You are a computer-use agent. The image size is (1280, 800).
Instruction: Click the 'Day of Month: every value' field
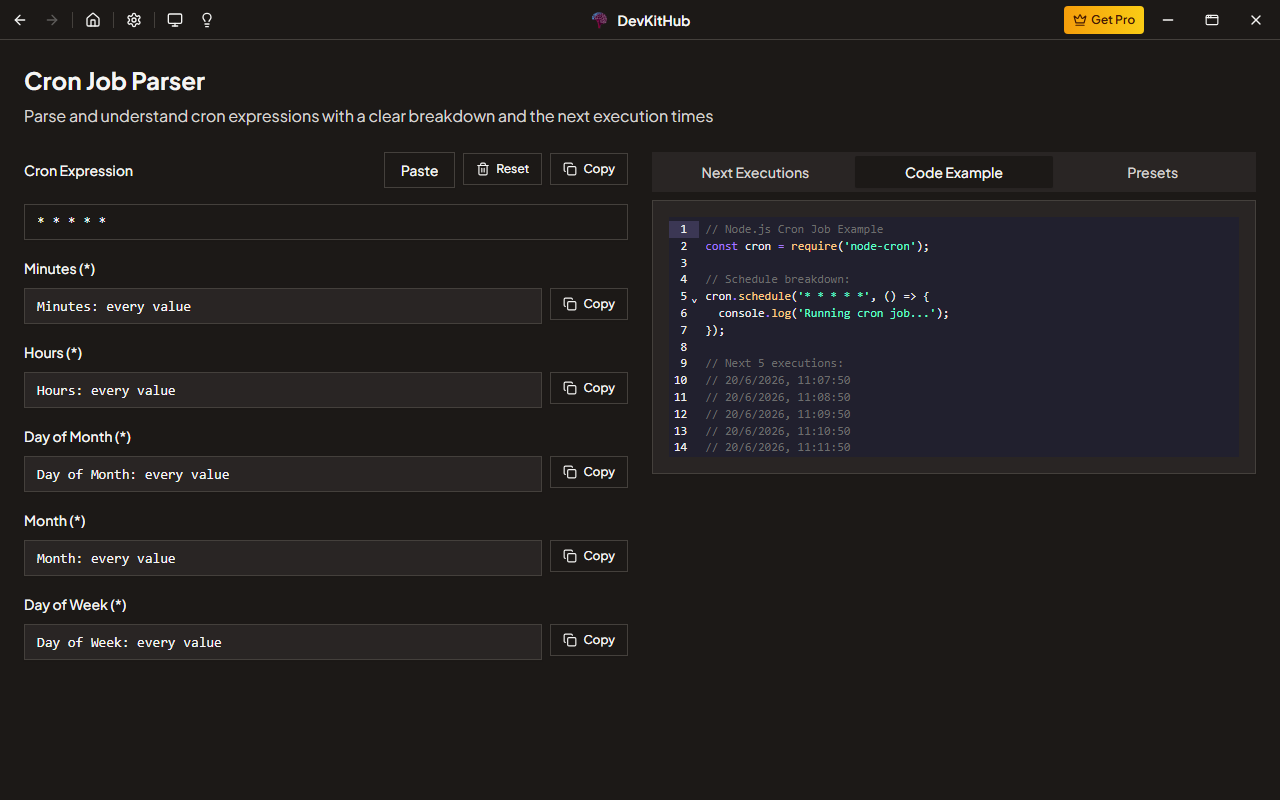pyautogui.click(x=283, y=474)
